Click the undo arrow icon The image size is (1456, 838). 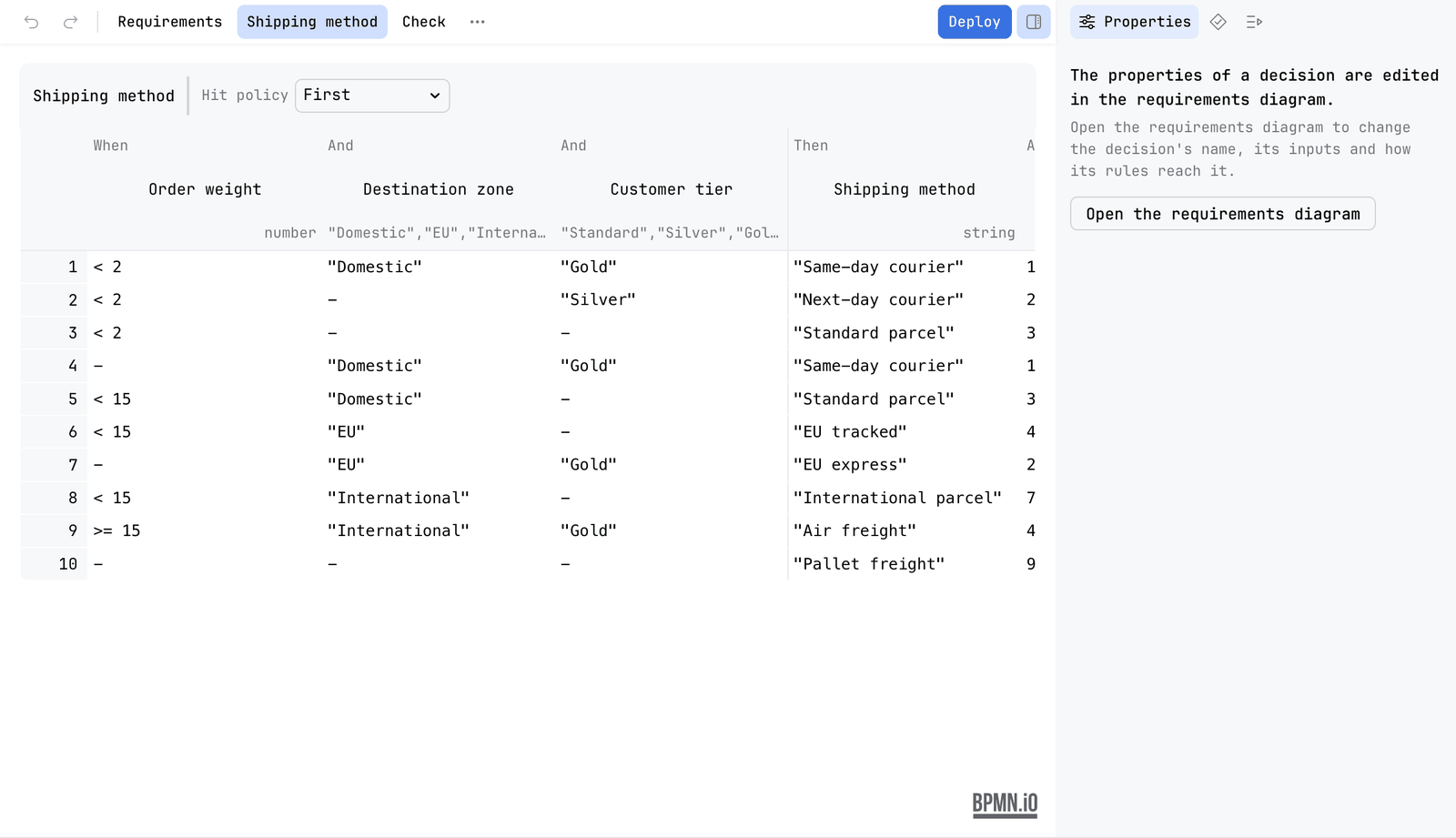point(32,22)
